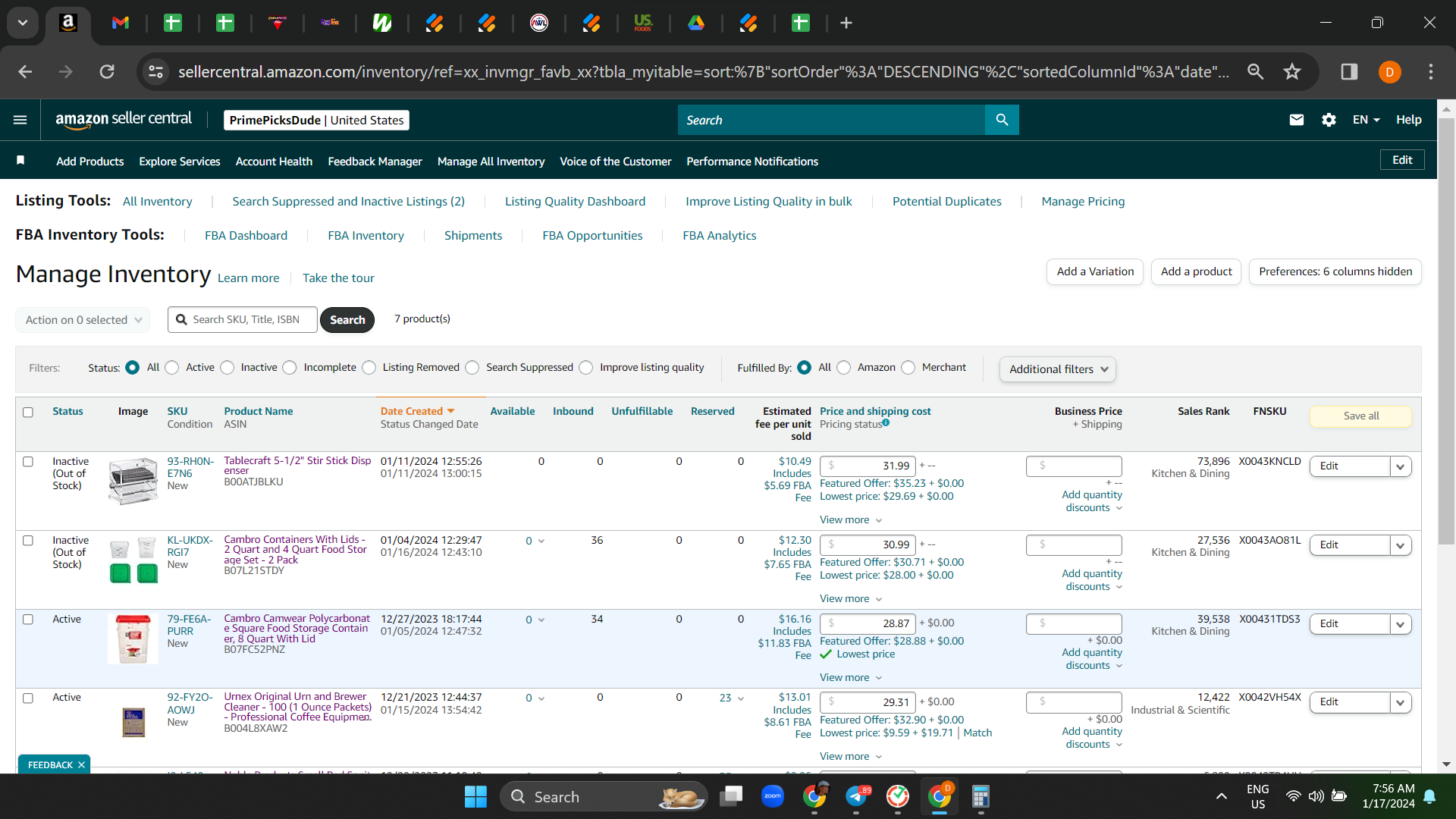Switch to the Google Drive browser tab

coord(696,23)
